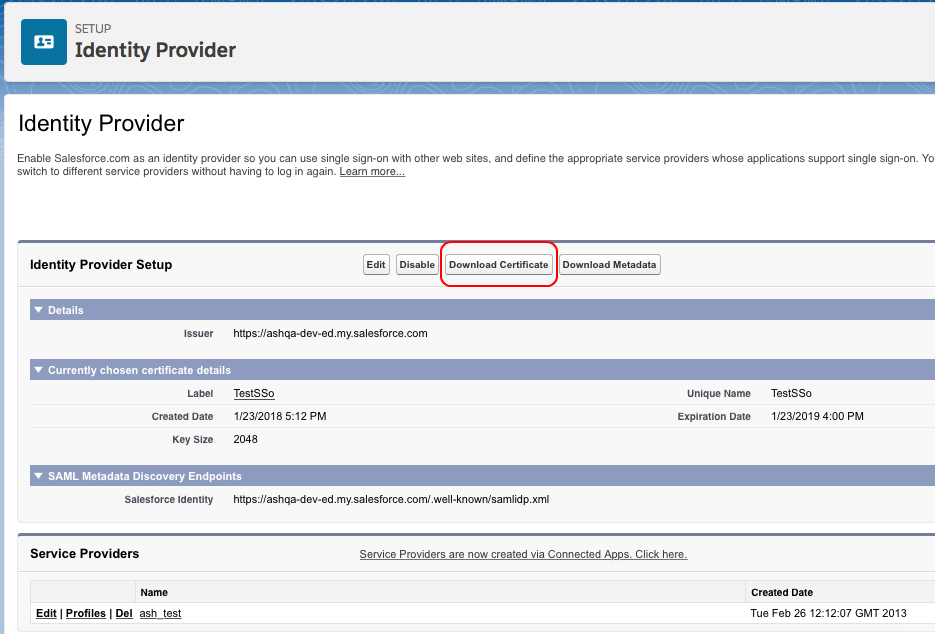Select the Issuer URL text
Image resolution: width=935 pixels, height=634 pixels.
[330, 333]
